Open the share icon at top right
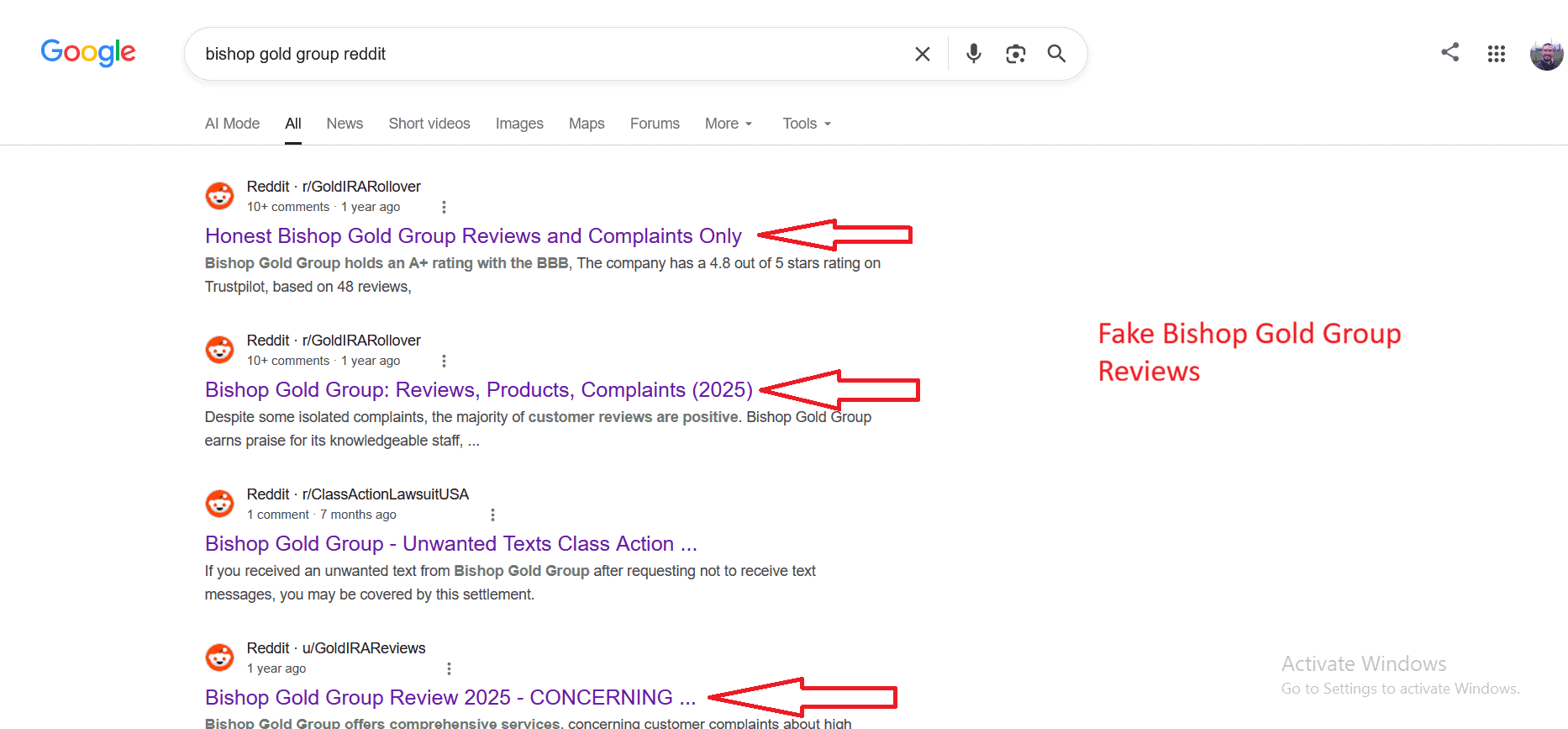 point(1450,52)
